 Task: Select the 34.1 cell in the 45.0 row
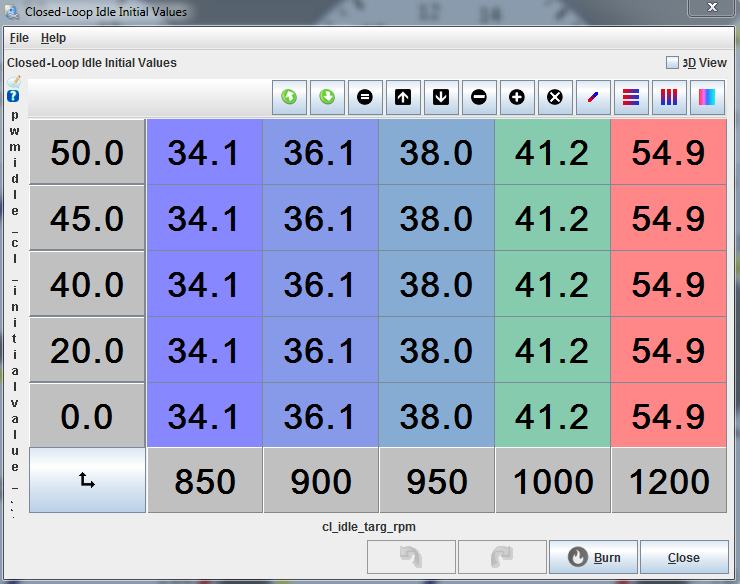point(205,218)
